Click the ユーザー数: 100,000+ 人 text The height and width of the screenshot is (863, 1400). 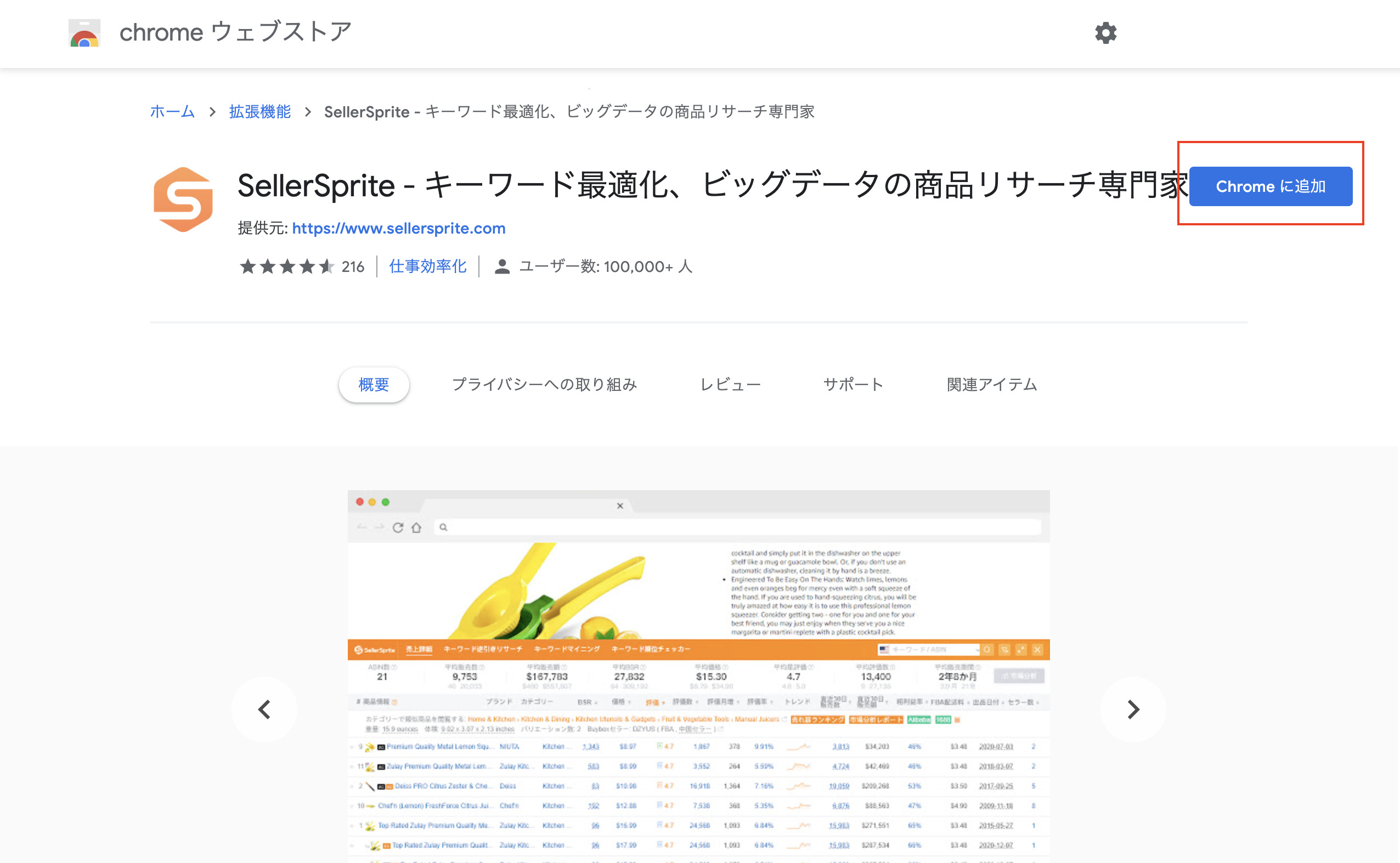click(x=605, y=266)
